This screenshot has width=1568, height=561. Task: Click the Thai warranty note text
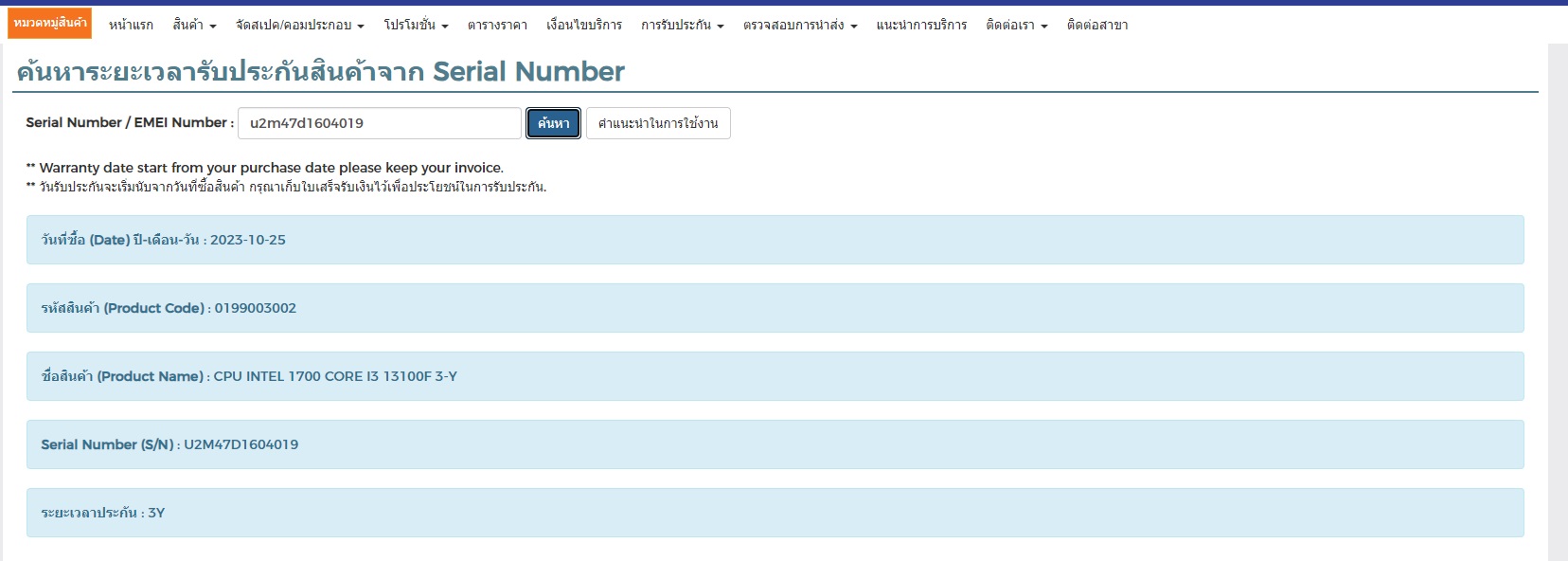[x=286, y=187]
